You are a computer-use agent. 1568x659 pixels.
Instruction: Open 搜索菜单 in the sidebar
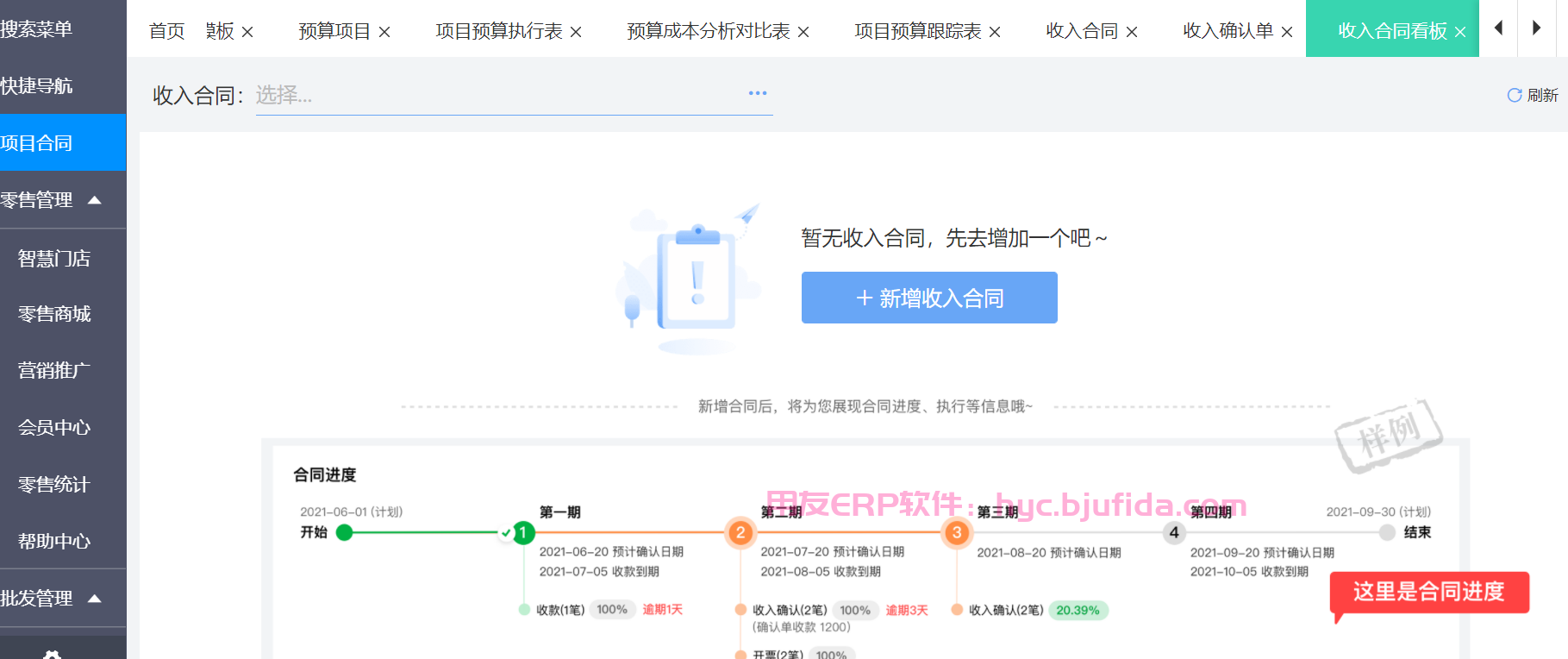pyautogui.click(x=36, y=29)
